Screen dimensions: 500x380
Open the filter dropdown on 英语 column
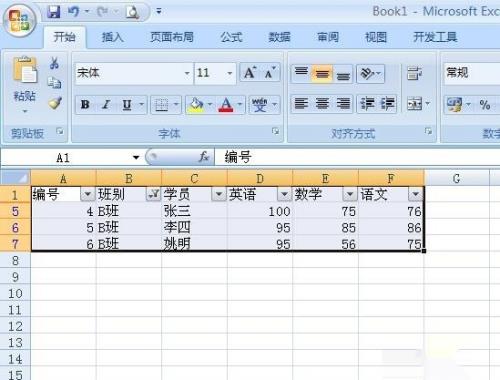tap(284, 194)
